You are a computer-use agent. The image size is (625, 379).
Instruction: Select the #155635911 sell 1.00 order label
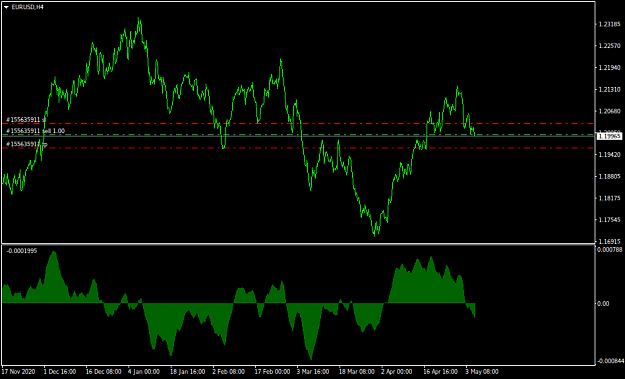[35, 131]
